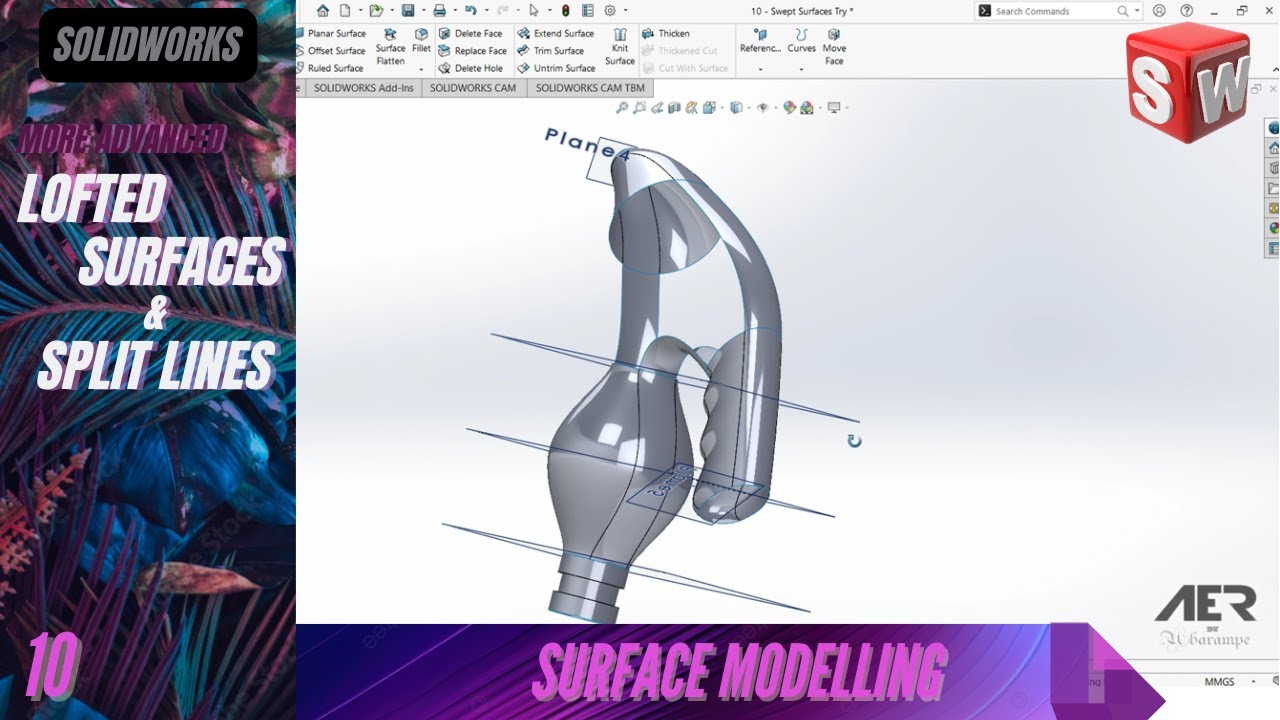Switch to SOLIDWORKS CAM TBM tab
Viewport: 1280px width, 720px height.
pos(589,88)
